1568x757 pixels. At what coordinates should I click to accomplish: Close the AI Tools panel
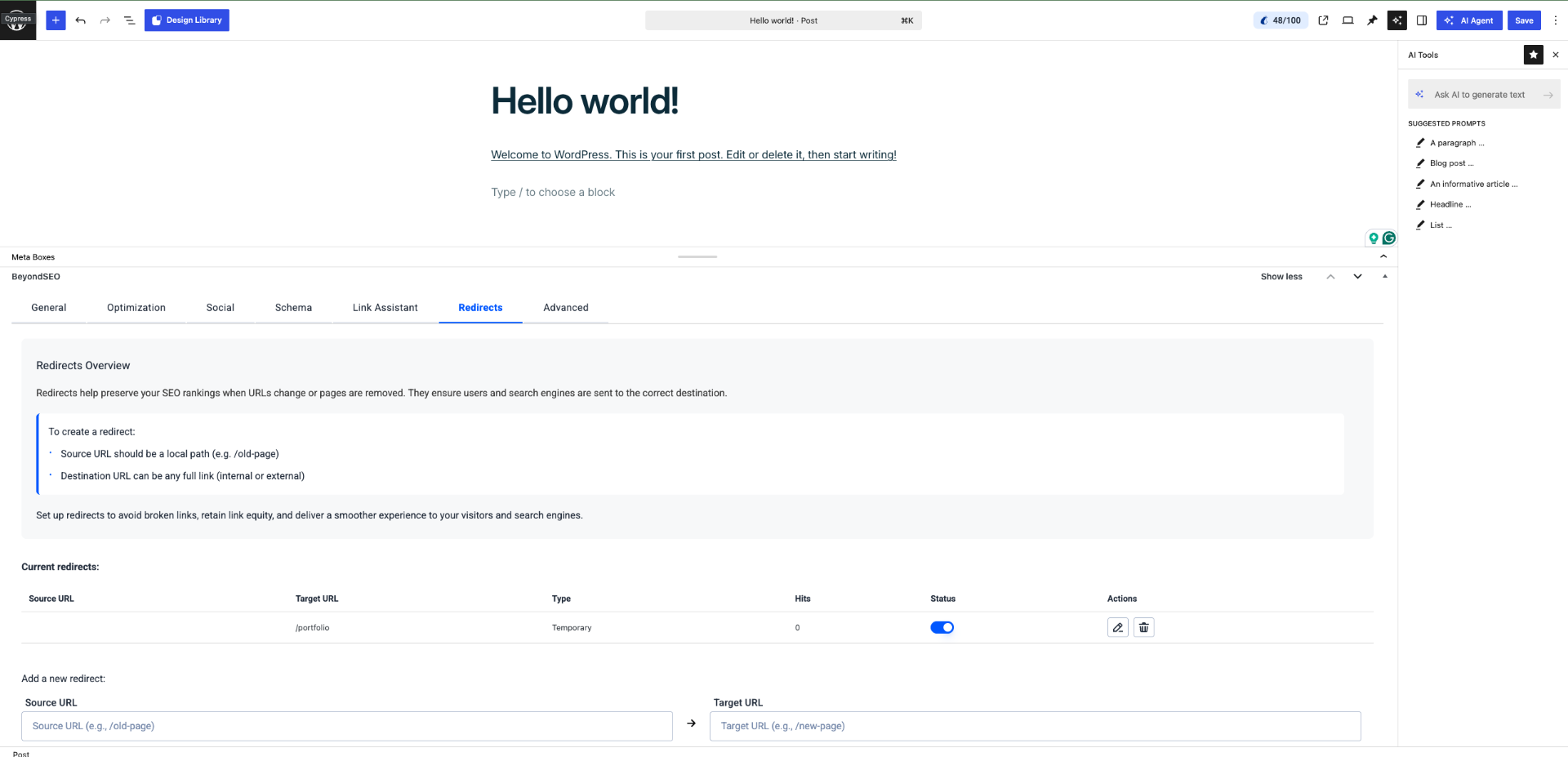point(1555,55)
